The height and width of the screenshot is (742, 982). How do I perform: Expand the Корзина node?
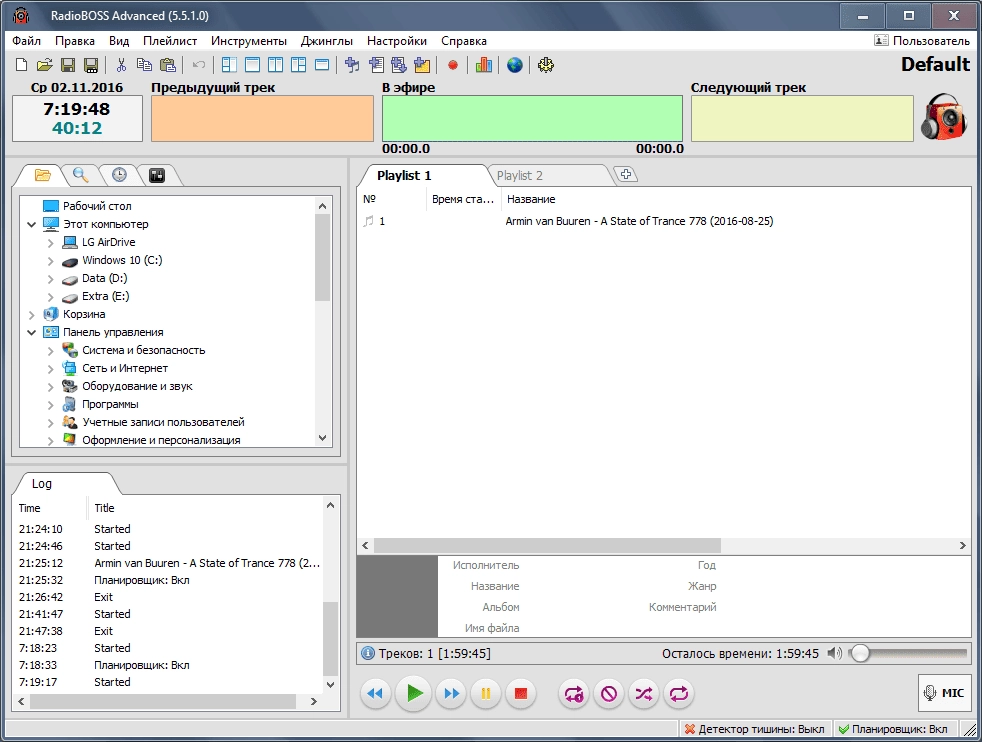point(31,314)
